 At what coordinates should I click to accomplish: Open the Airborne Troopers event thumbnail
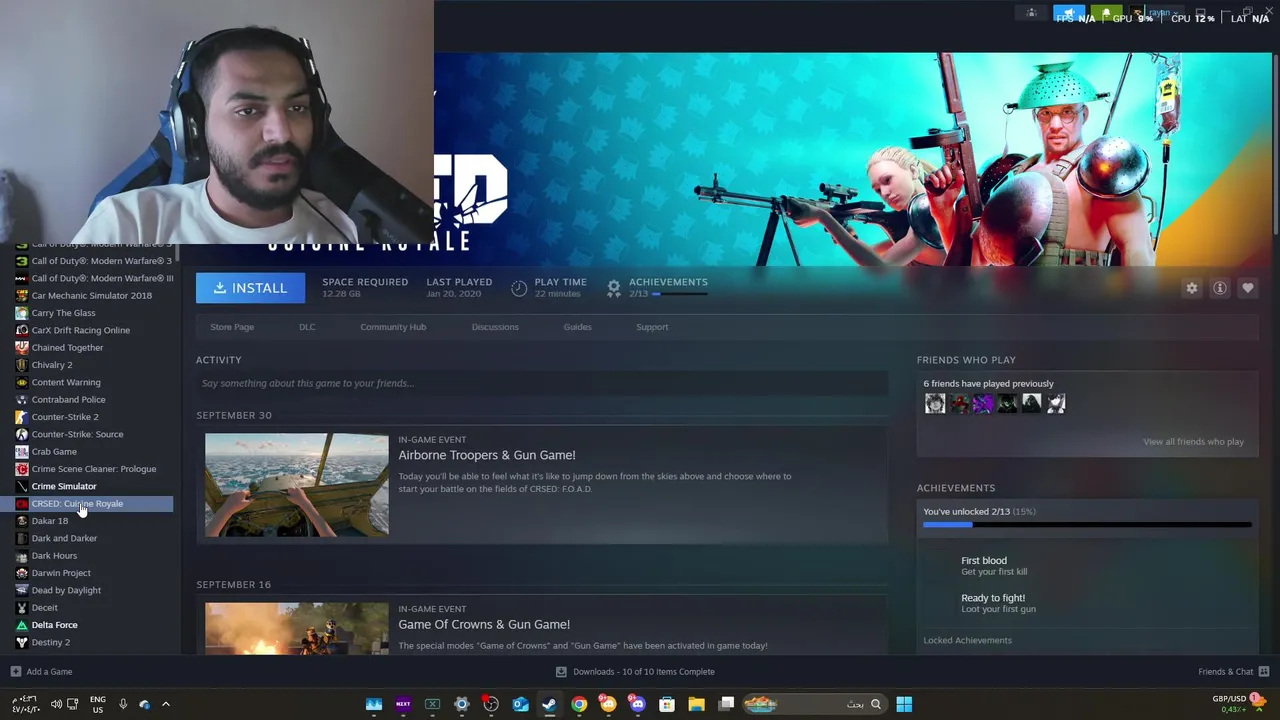[x=297, y=485]
